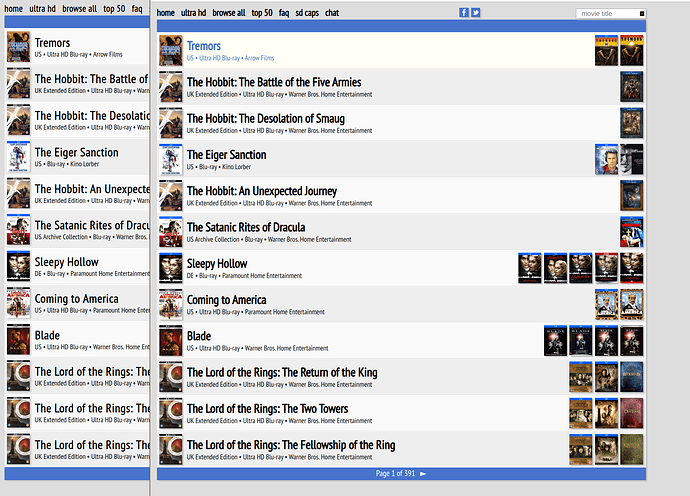Click the Facebook icon in header
This screenshot has width=690, height=496.
point(464,13)
